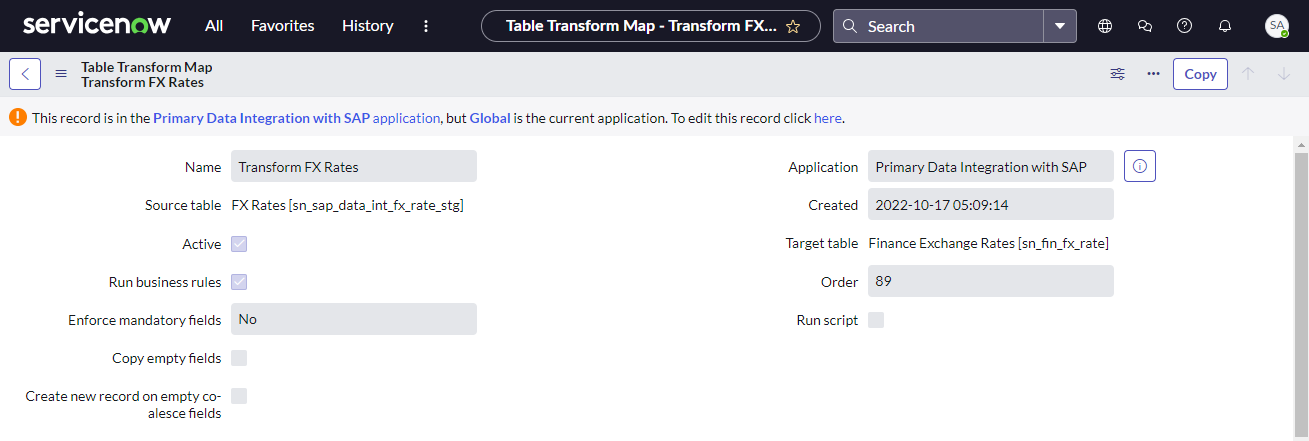Toggle the Active checkbox
The height and width of the screenshot is (441, 1309).
239,244
